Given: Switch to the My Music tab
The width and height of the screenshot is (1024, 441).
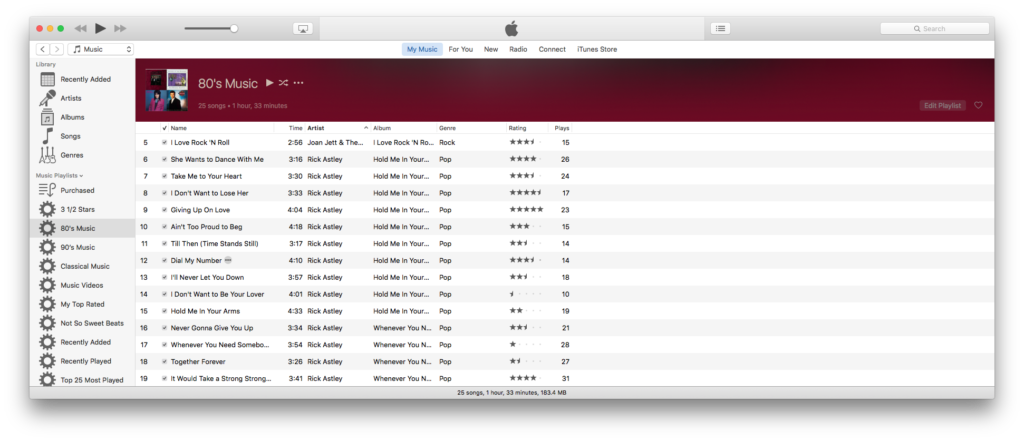Looking at the screenshot, I should pos(422,49).
